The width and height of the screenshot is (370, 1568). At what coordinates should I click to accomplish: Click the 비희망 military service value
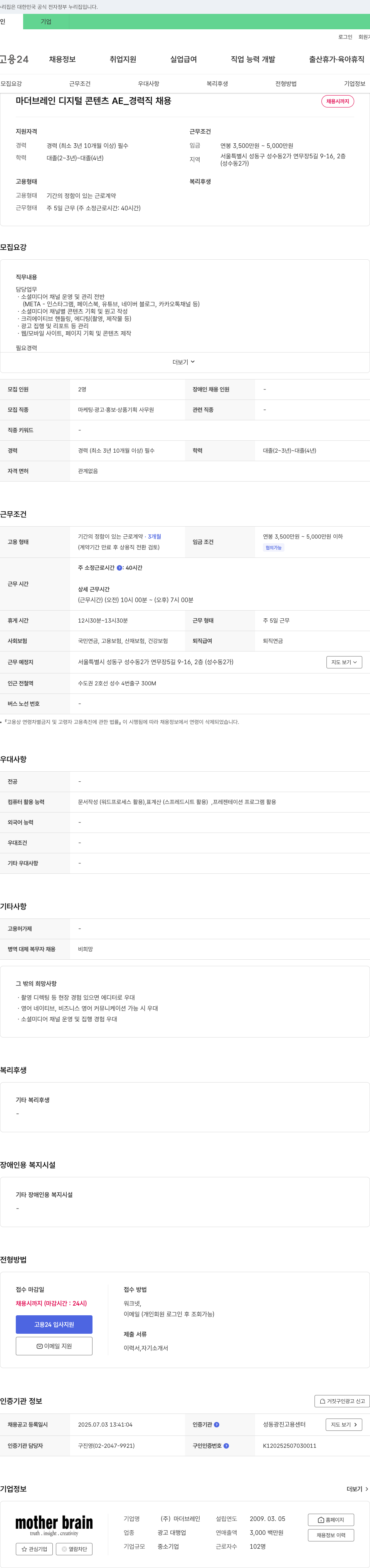click(x=86, y=950)
